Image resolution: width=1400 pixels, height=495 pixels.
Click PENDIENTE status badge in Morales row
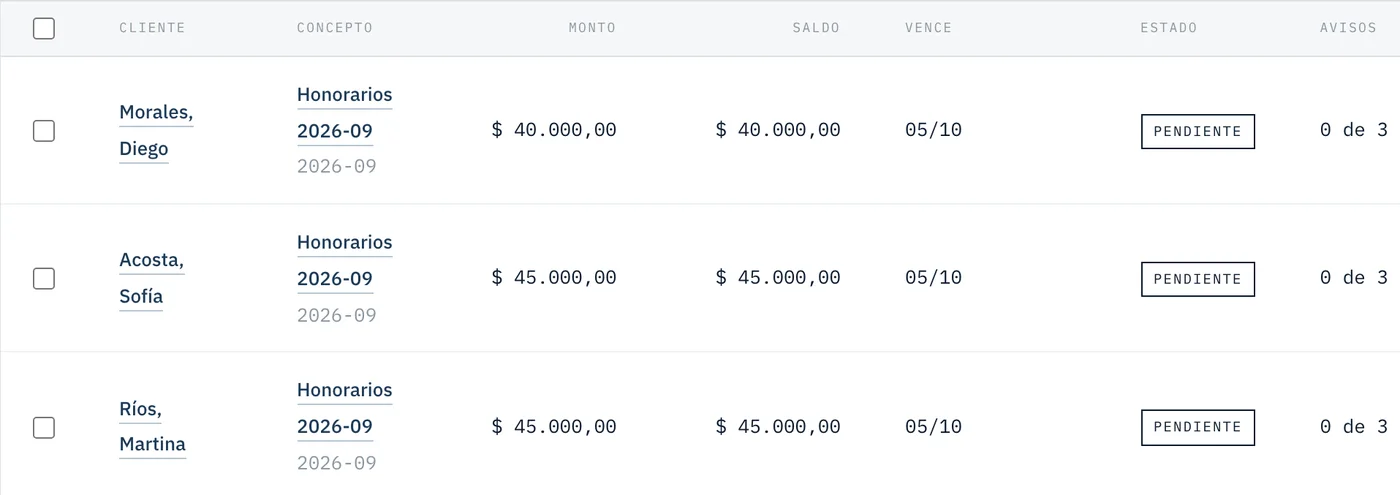pos(1198,131)
